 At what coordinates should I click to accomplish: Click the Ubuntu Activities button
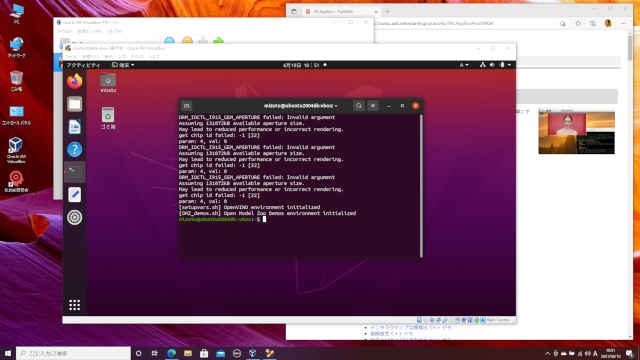(83, 65)
